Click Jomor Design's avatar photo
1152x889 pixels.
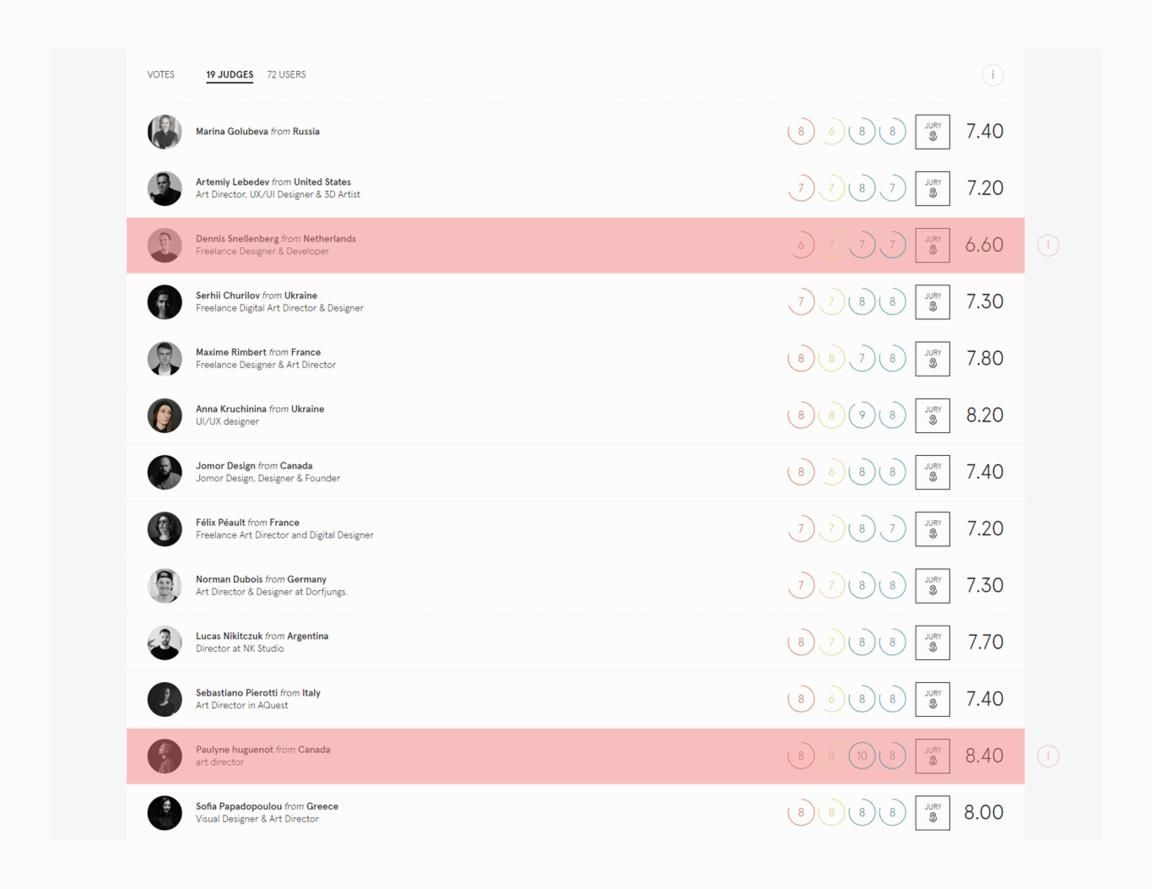[165, 472]
